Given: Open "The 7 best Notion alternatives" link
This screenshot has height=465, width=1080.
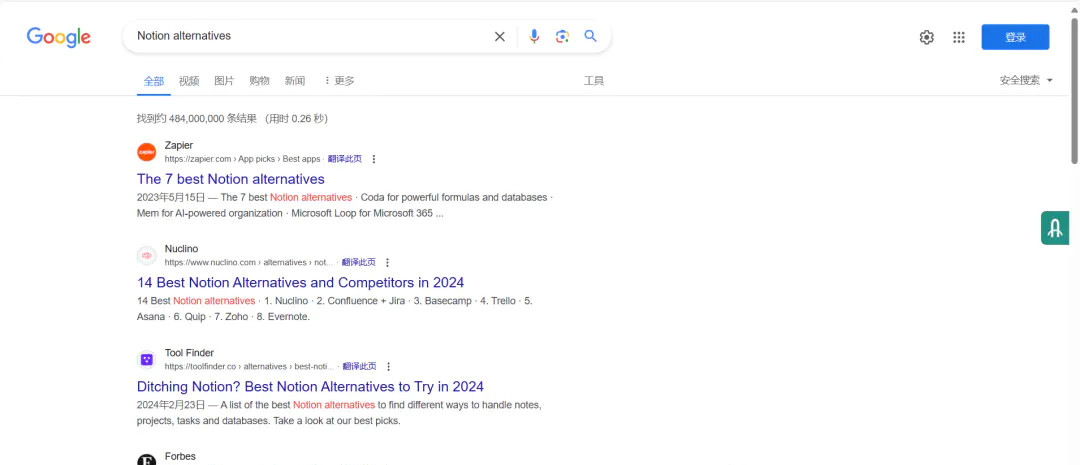Looking at the screenshot, I should pos(231,179).
